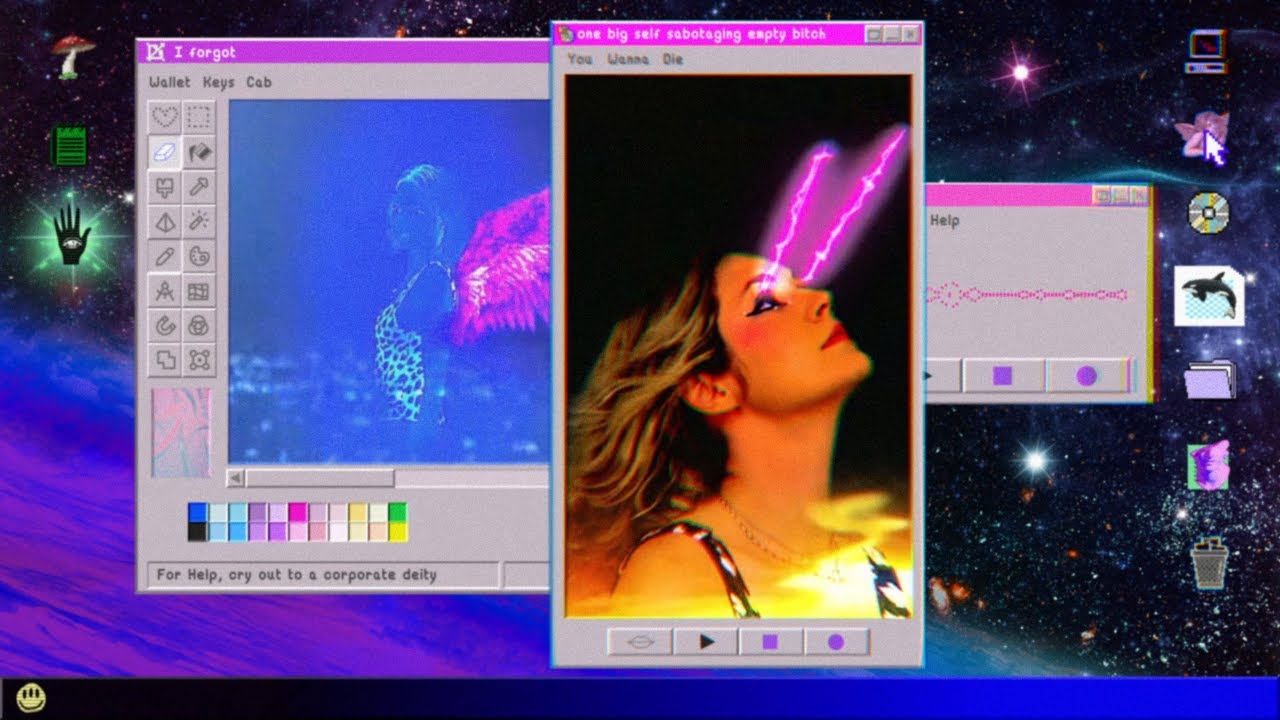
Task: Click the pink marbled pattern preview
Action: (x=181, y=432)
